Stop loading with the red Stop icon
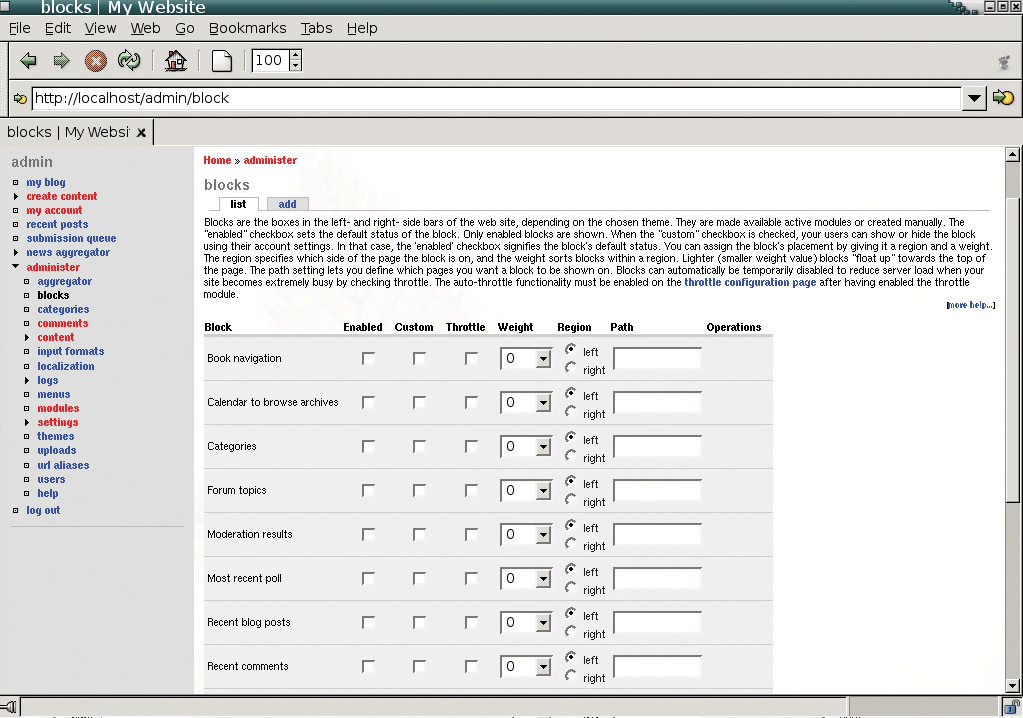The width and height of the screenshot is (1023, 718). [x=96, y=61]
